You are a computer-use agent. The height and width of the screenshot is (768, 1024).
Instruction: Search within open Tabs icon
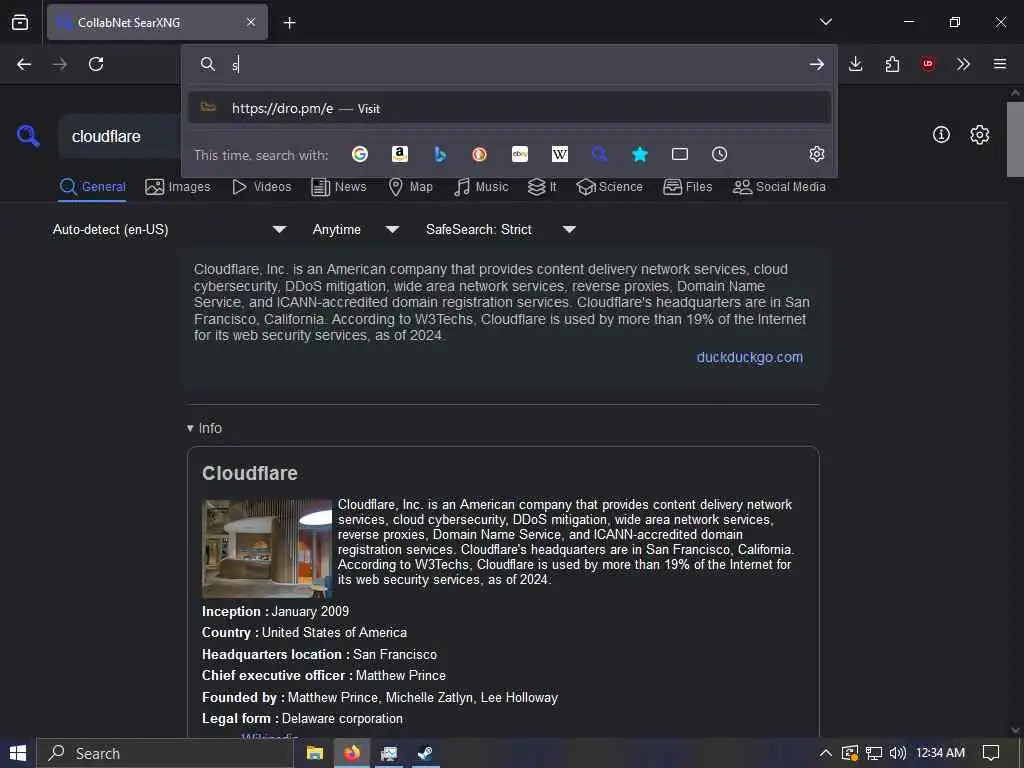[x=680, y=154]
